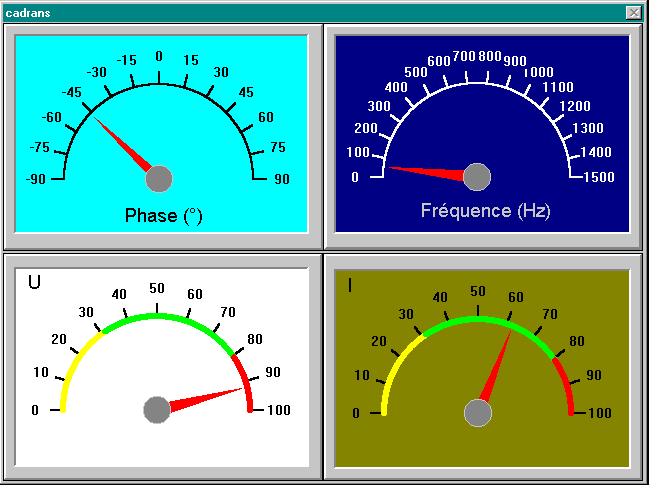Click the -45 mark on the Phase gauge
Viewport: 649px width, 485px height.
(72, 92)
